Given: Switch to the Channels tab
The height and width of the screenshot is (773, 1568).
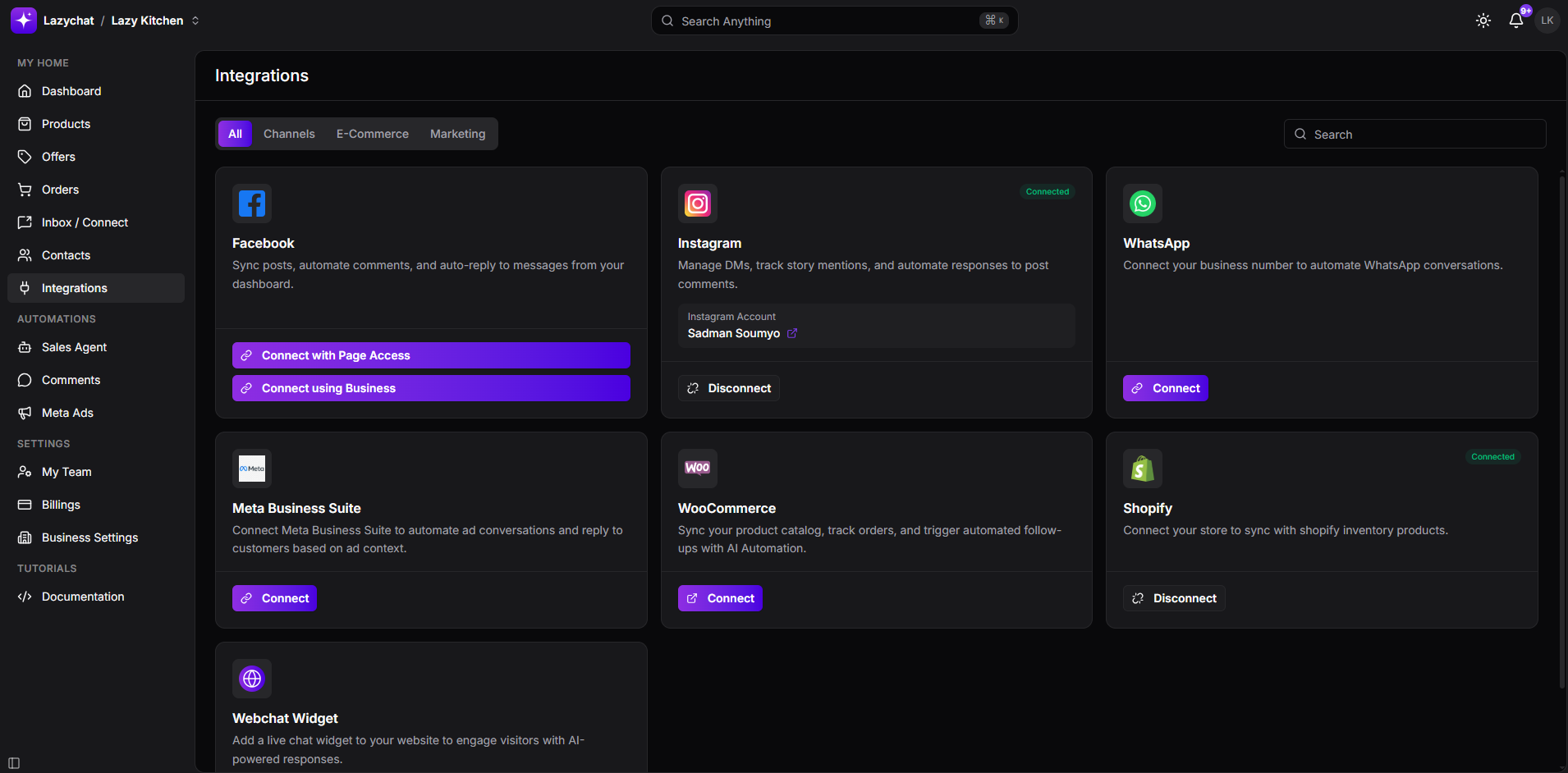Looking at the screenshot, I should [x=289, y=134].
